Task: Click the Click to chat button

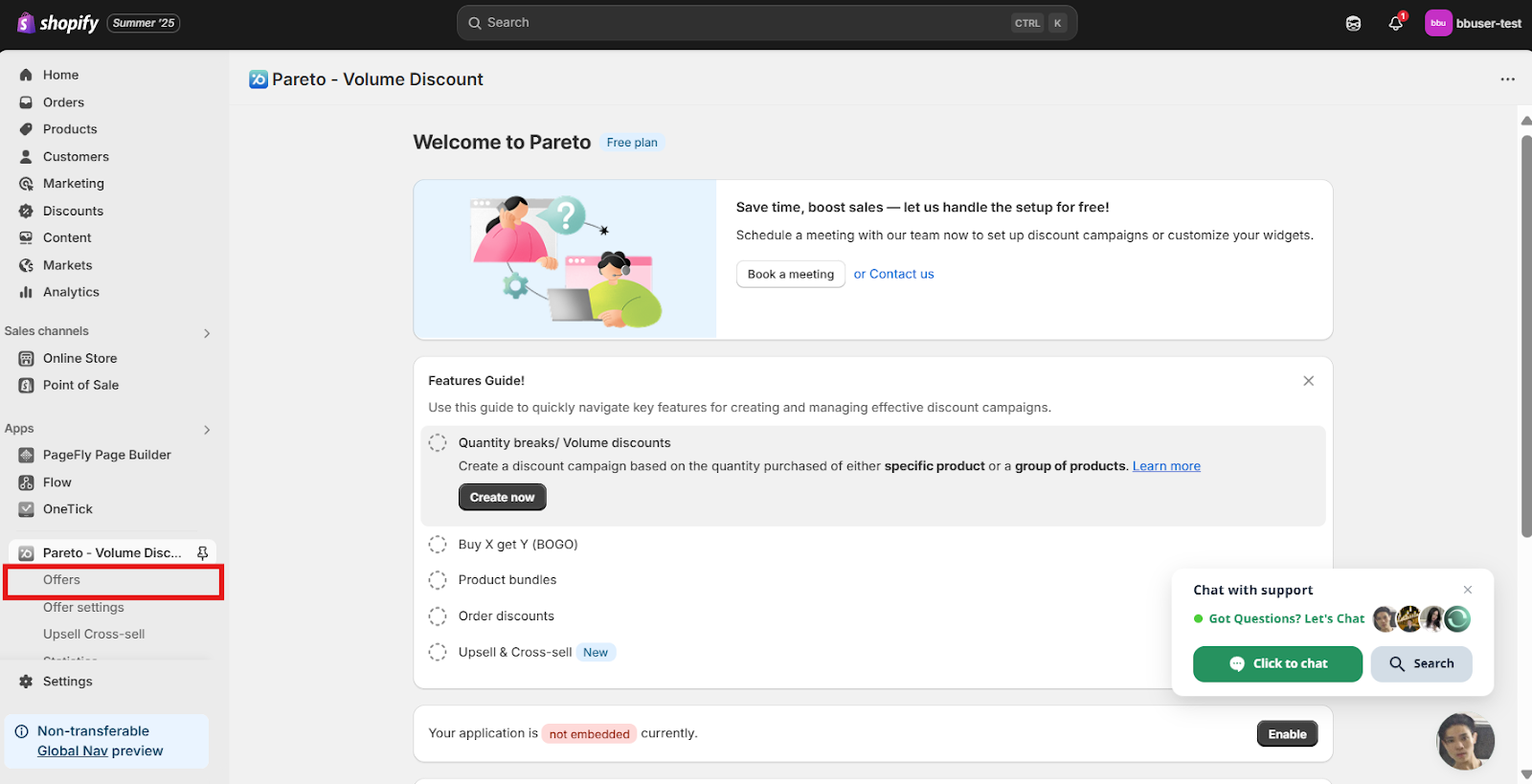Action: point(1277,664)
